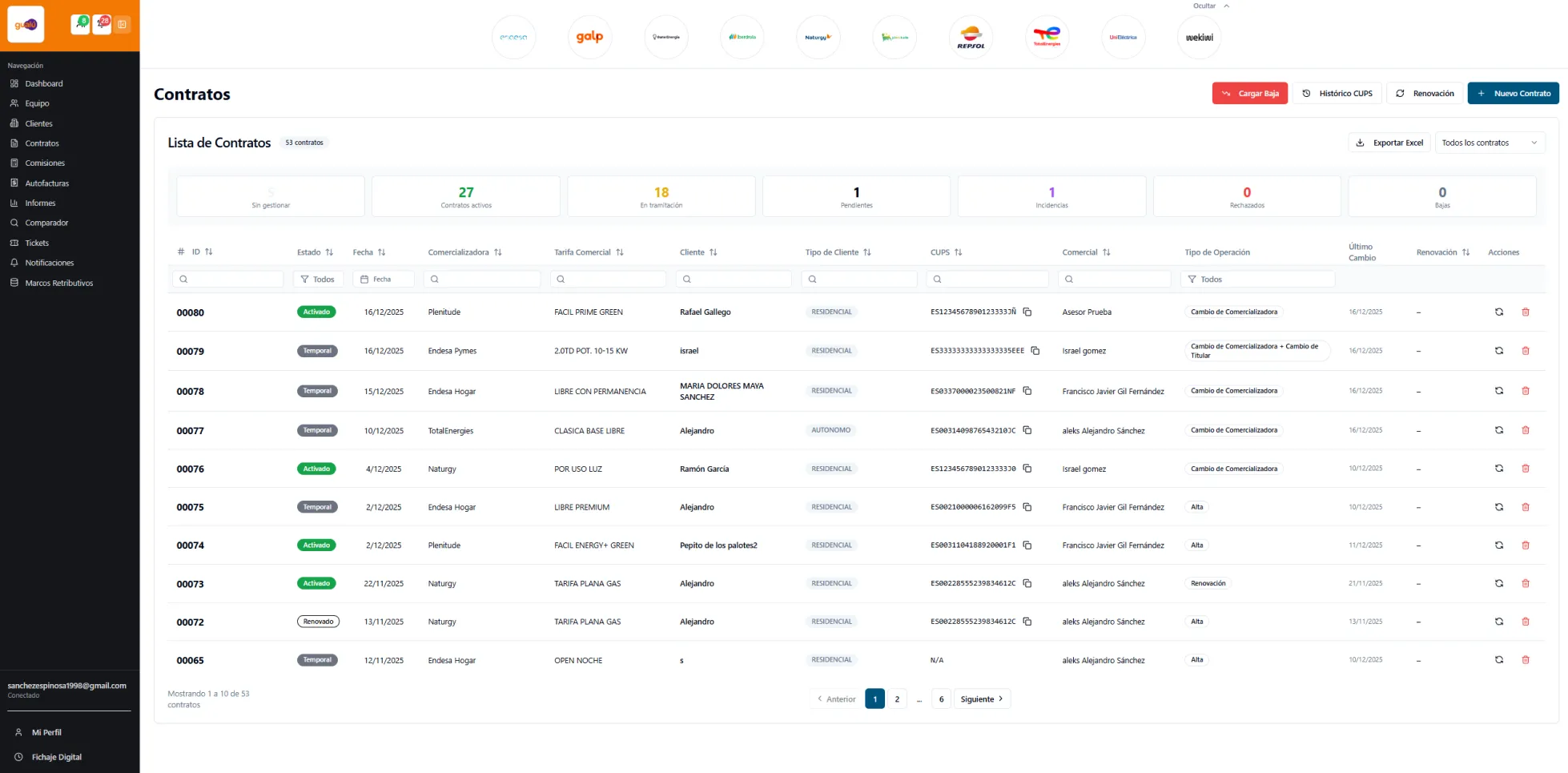
Task: Delete contract 00079 using trash icon
Action: pyautogui.click(x=1525, y=351)
